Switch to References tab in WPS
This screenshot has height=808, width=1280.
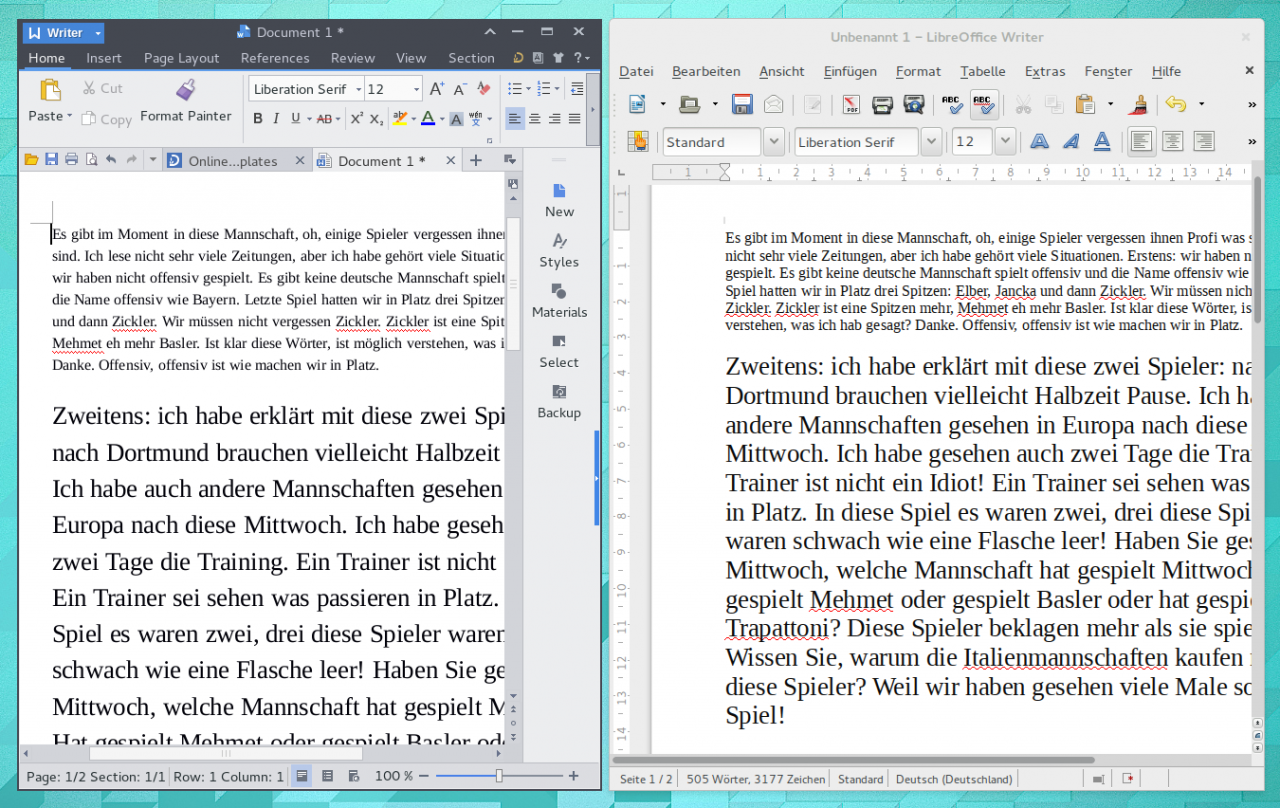tap(275, 58)
